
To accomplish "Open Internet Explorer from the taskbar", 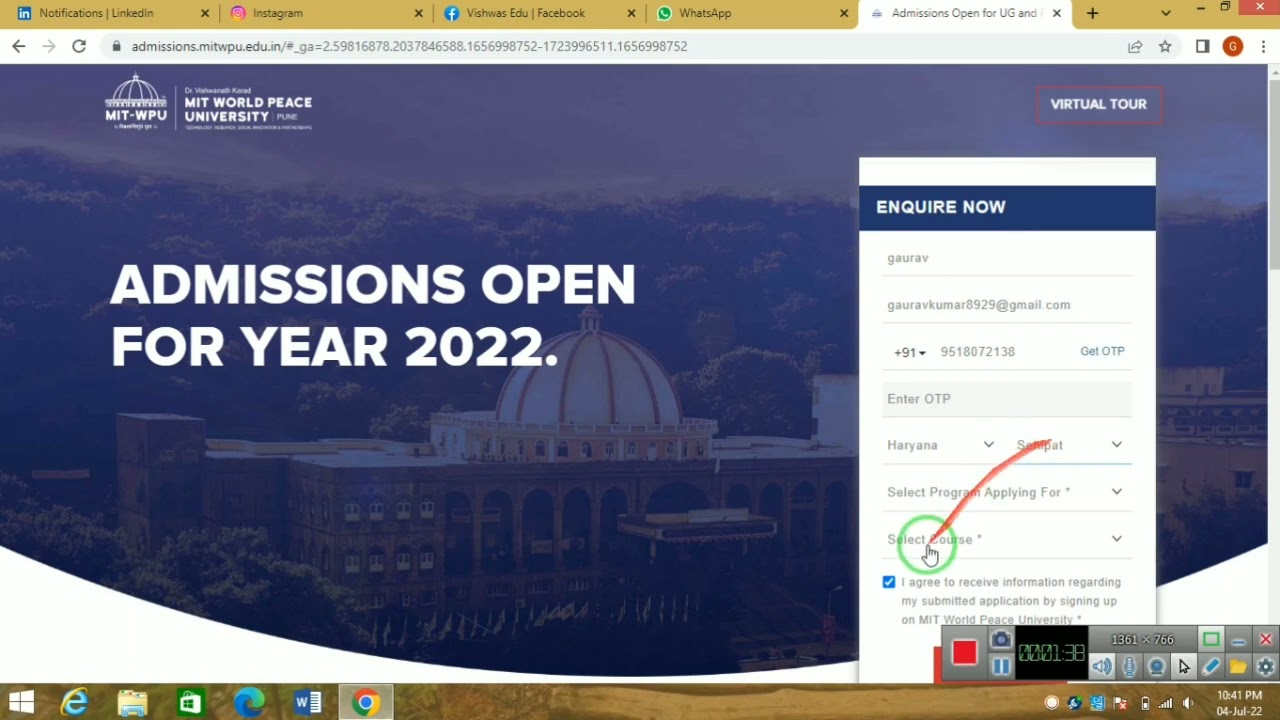I will pos(75,703).
